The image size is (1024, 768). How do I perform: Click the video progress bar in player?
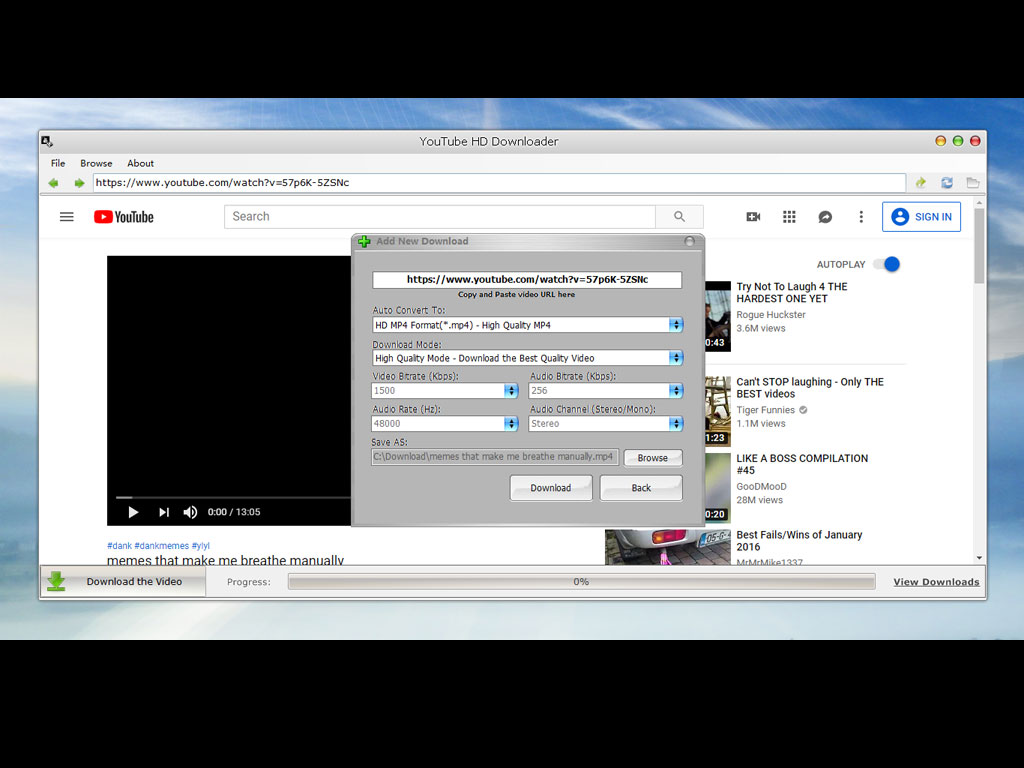[233, 498]
